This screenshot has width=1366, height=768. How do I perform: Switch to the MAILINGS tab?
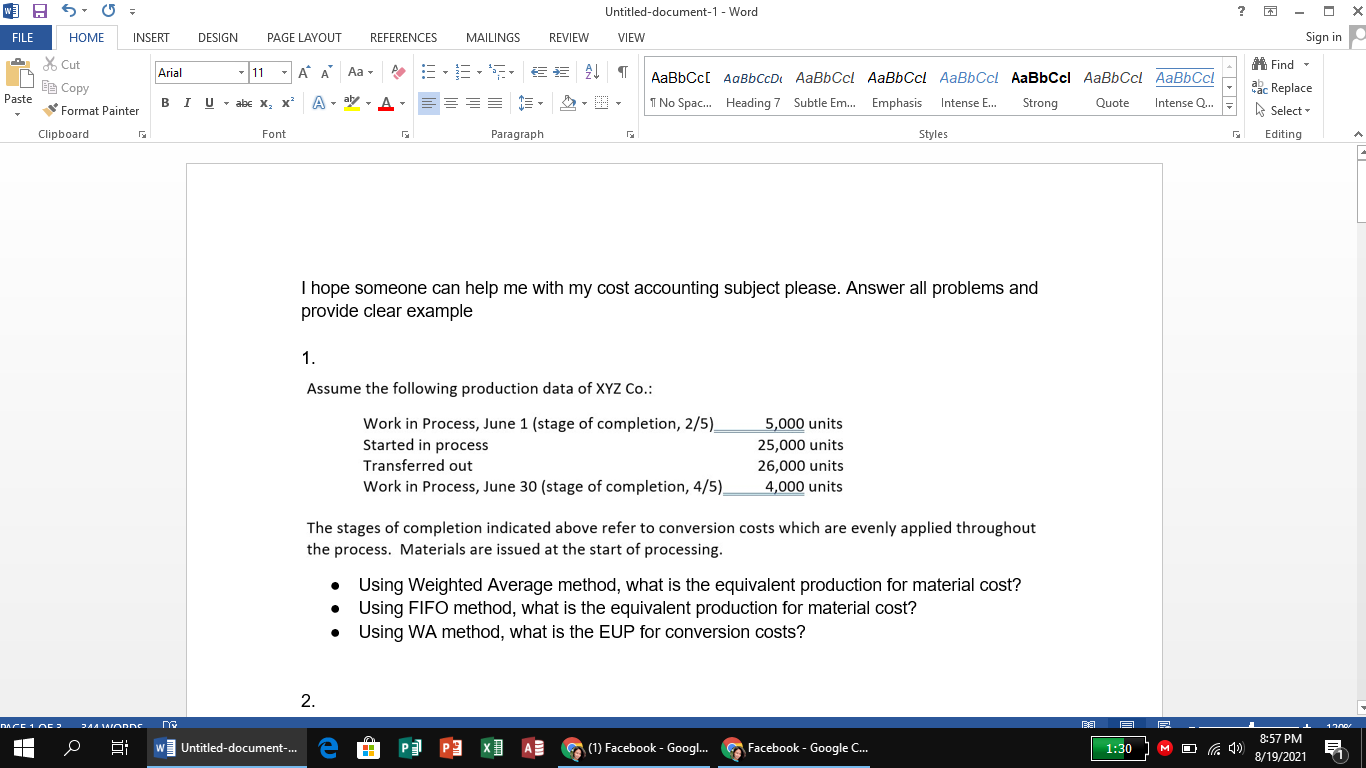pyautogui.click(x=492, y=38)
